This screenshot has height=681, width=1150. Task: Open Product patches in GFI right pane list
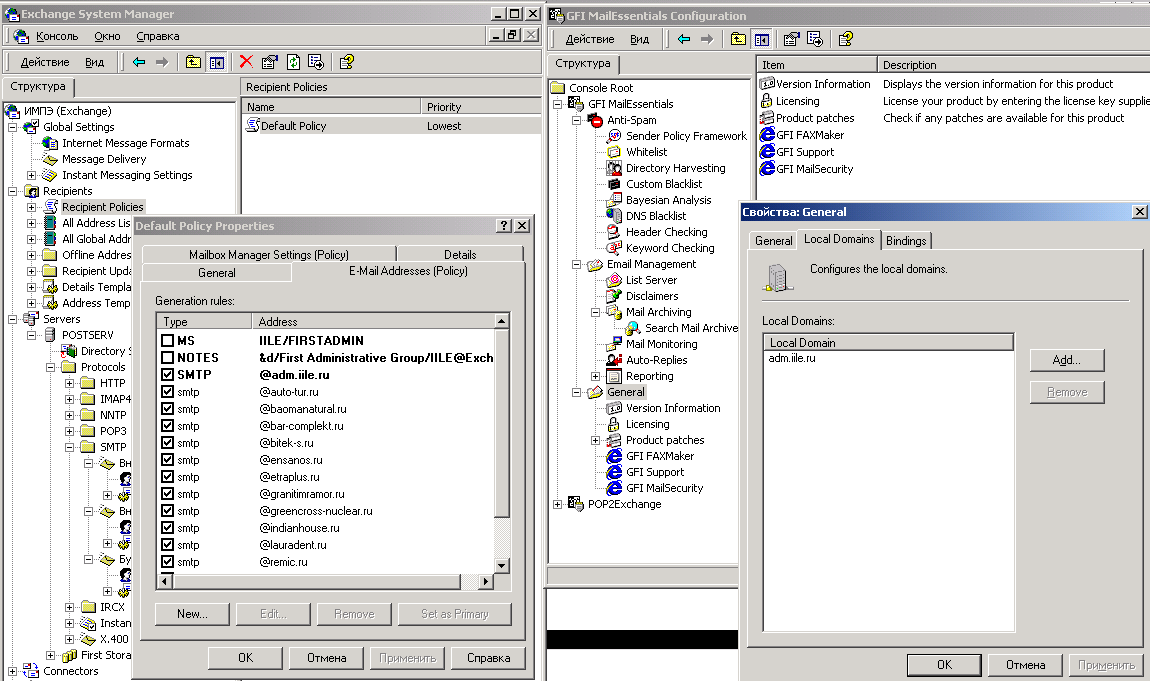(815, 119)
